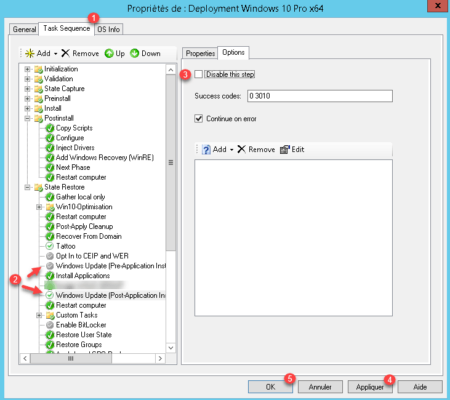Screen dimensions: 450x400
Task: Click the Appliquer button
Action: [x=370, y=387]
